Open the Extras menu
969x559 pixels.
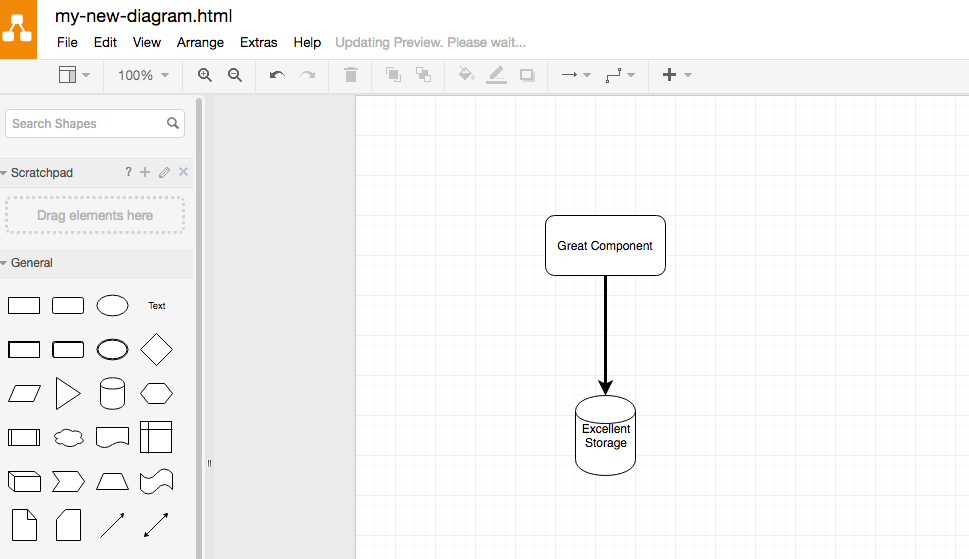pos(259,42)
